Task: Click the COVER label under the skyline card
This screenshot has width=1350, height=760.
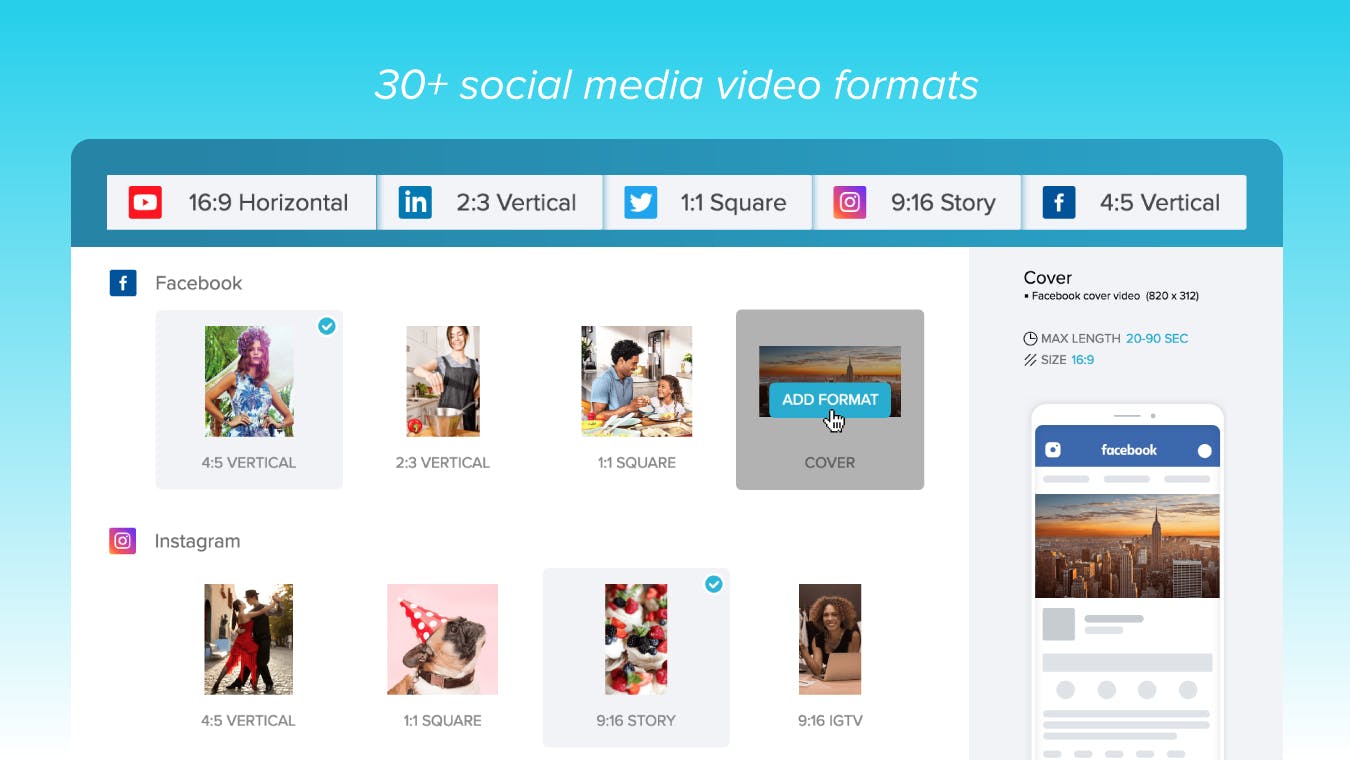Action: 830,463
